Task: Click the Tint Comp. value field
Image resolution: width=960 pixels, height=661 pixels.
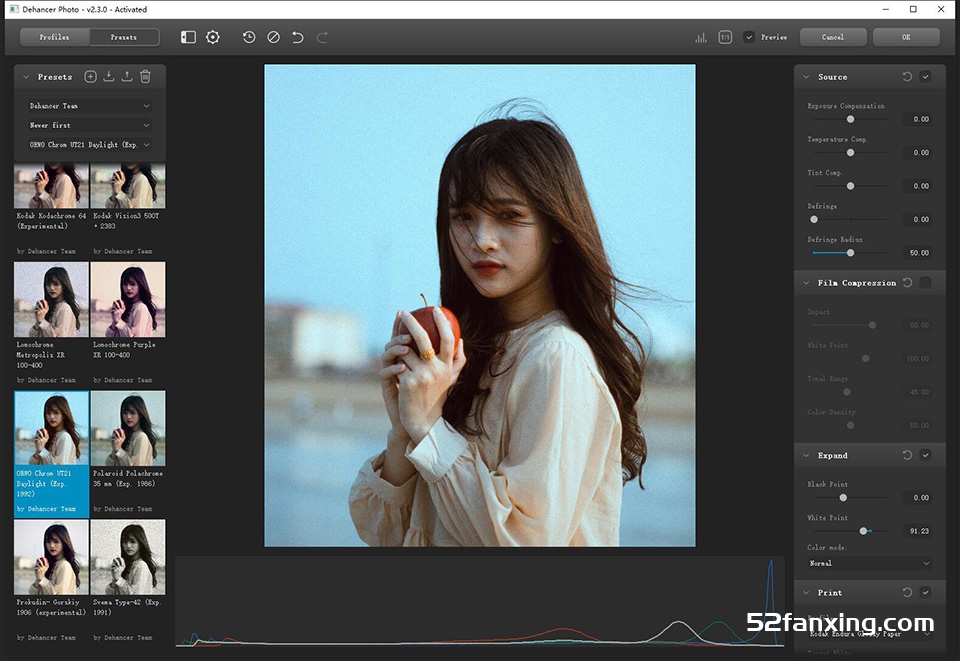Action: [917, 186]
